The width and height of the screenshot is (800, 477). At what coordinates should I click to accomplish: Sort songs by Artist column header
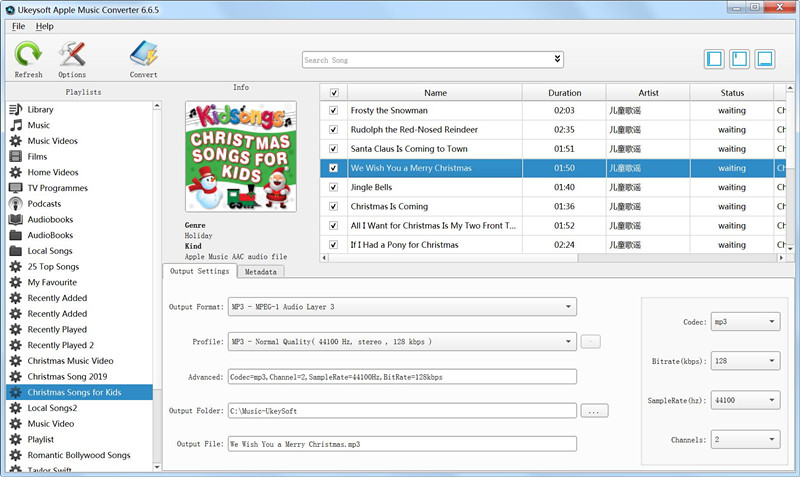pos(648,93)
